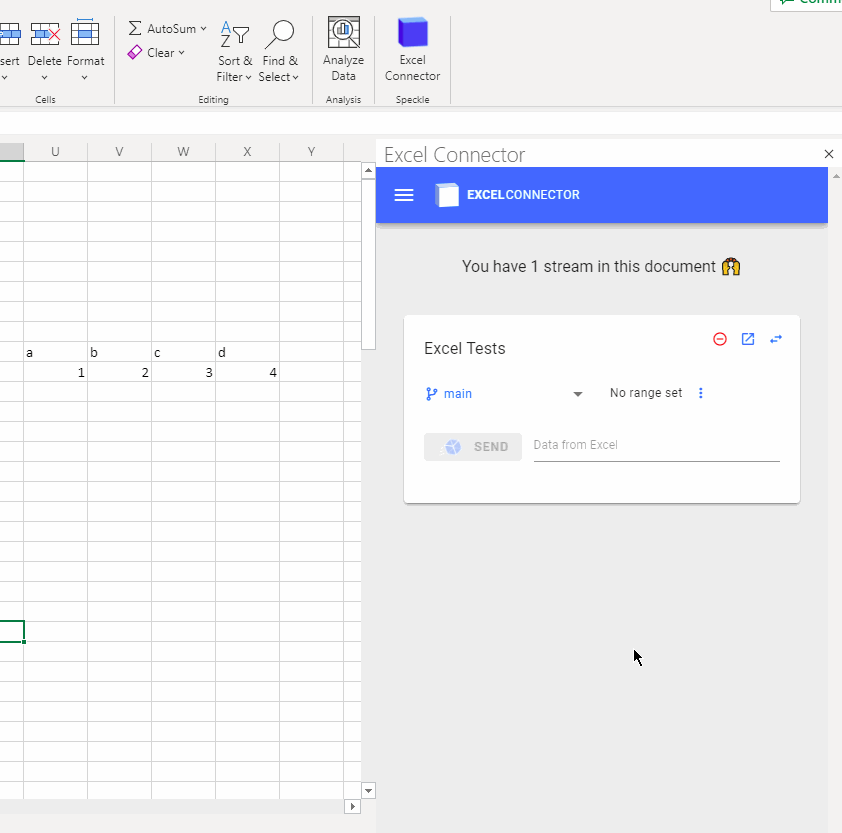Open Excel Tests stream in browser

pyautogui.click(x=748, y=339)
